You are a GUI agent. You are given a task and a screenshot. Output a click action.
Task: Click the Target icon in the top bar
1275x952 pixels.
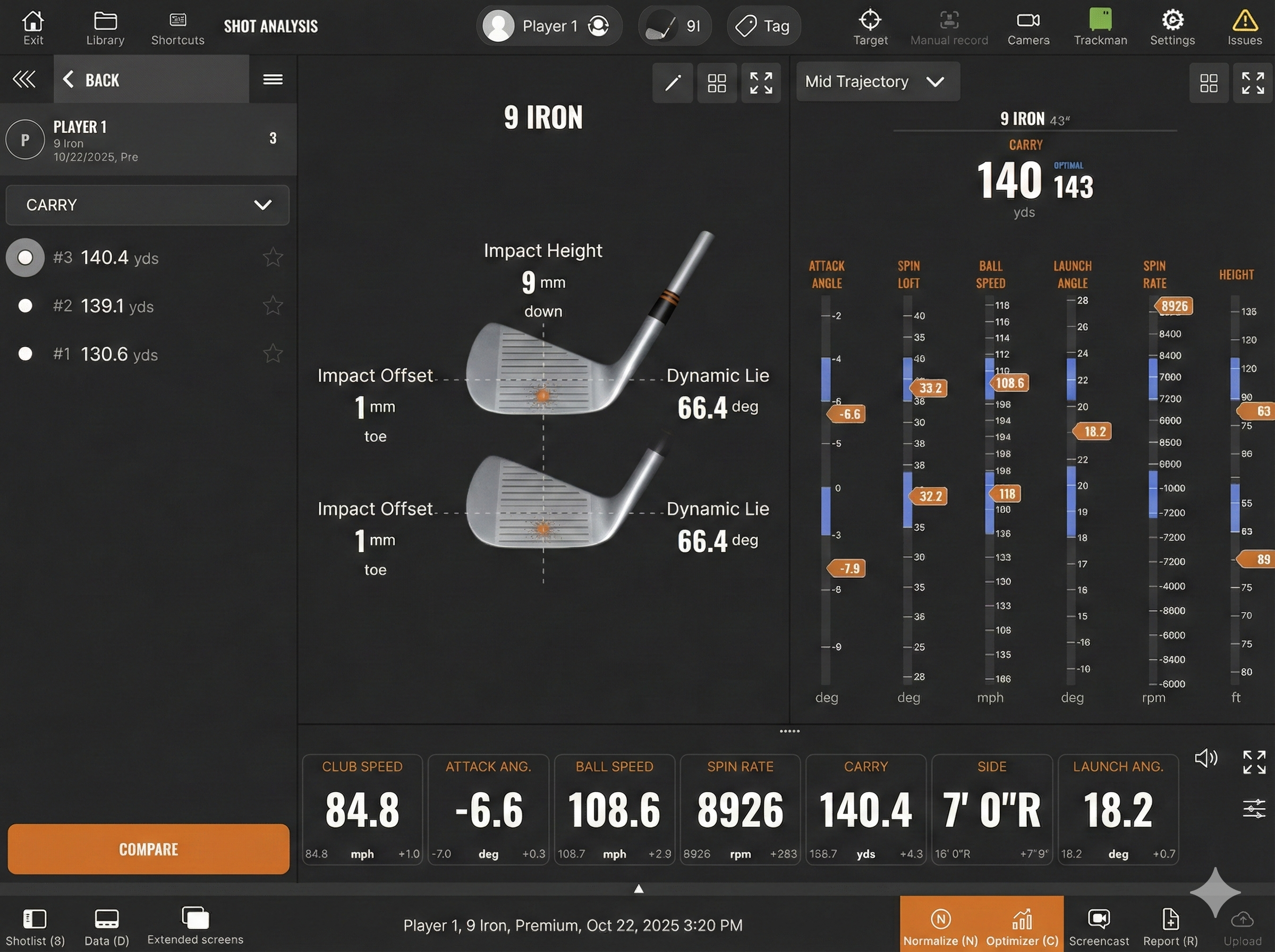coord(870,26)
